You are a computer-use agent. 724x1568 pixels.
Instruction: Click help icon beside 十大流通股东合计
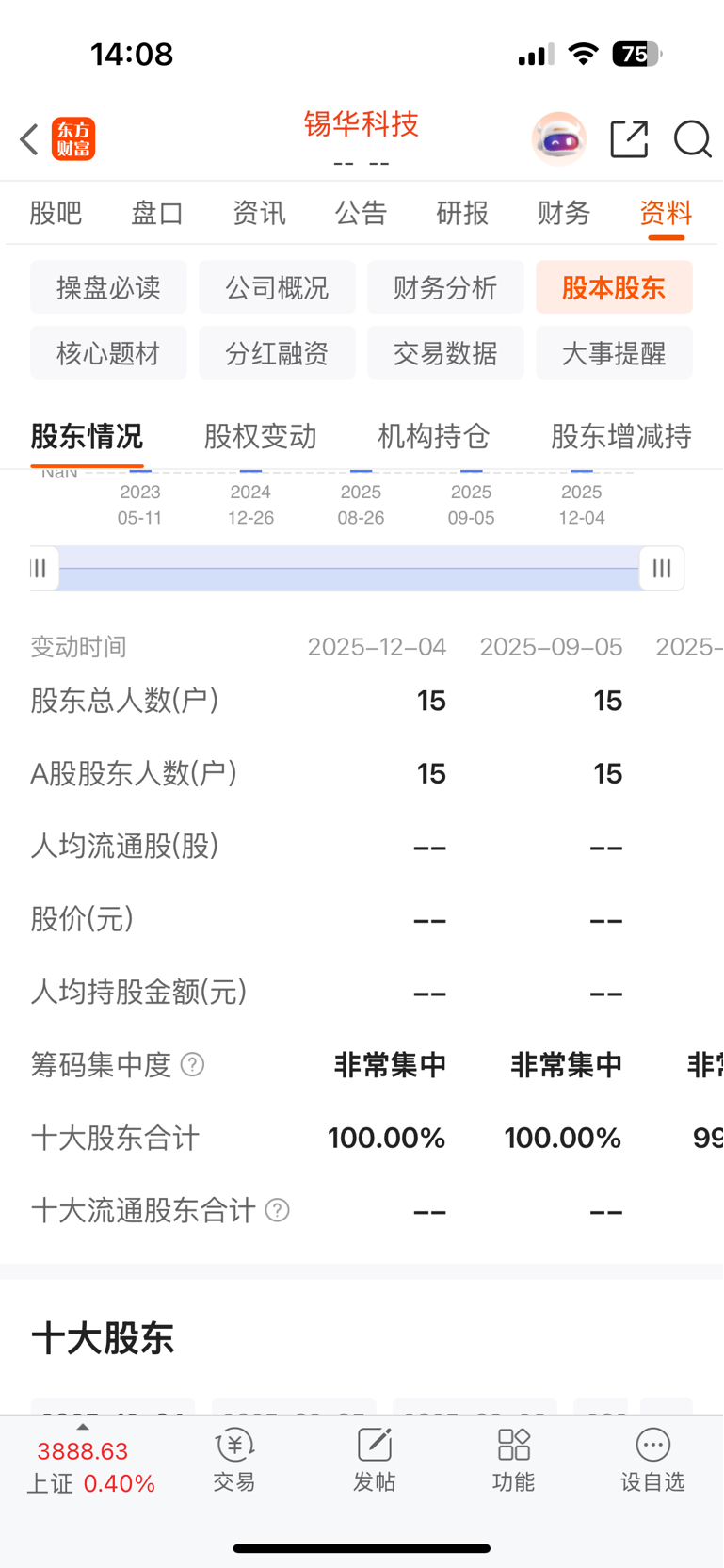click(x=277, y=1210)
